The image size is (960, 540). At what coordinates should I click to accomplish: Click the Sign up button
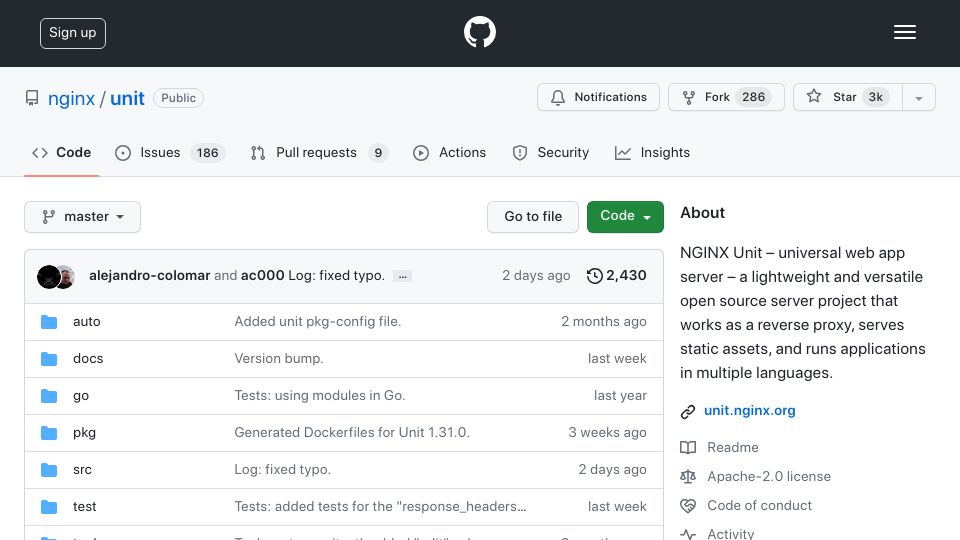[x=73, y=33]
